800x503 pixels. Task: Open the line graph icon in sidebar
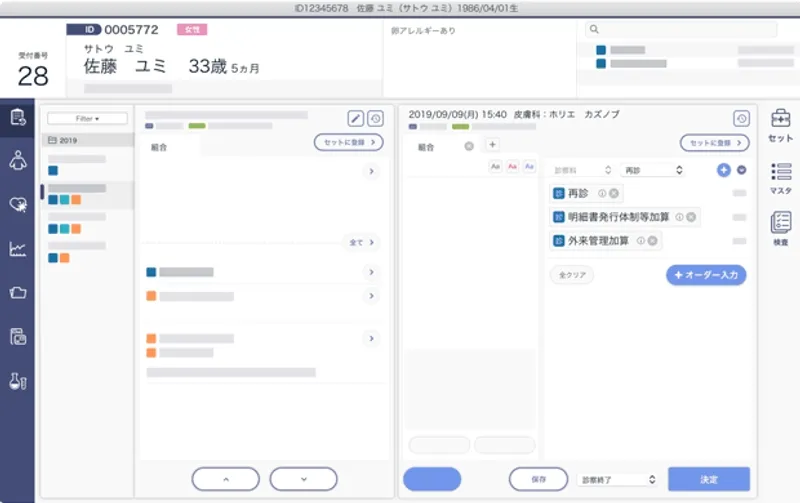coord(17,249)
